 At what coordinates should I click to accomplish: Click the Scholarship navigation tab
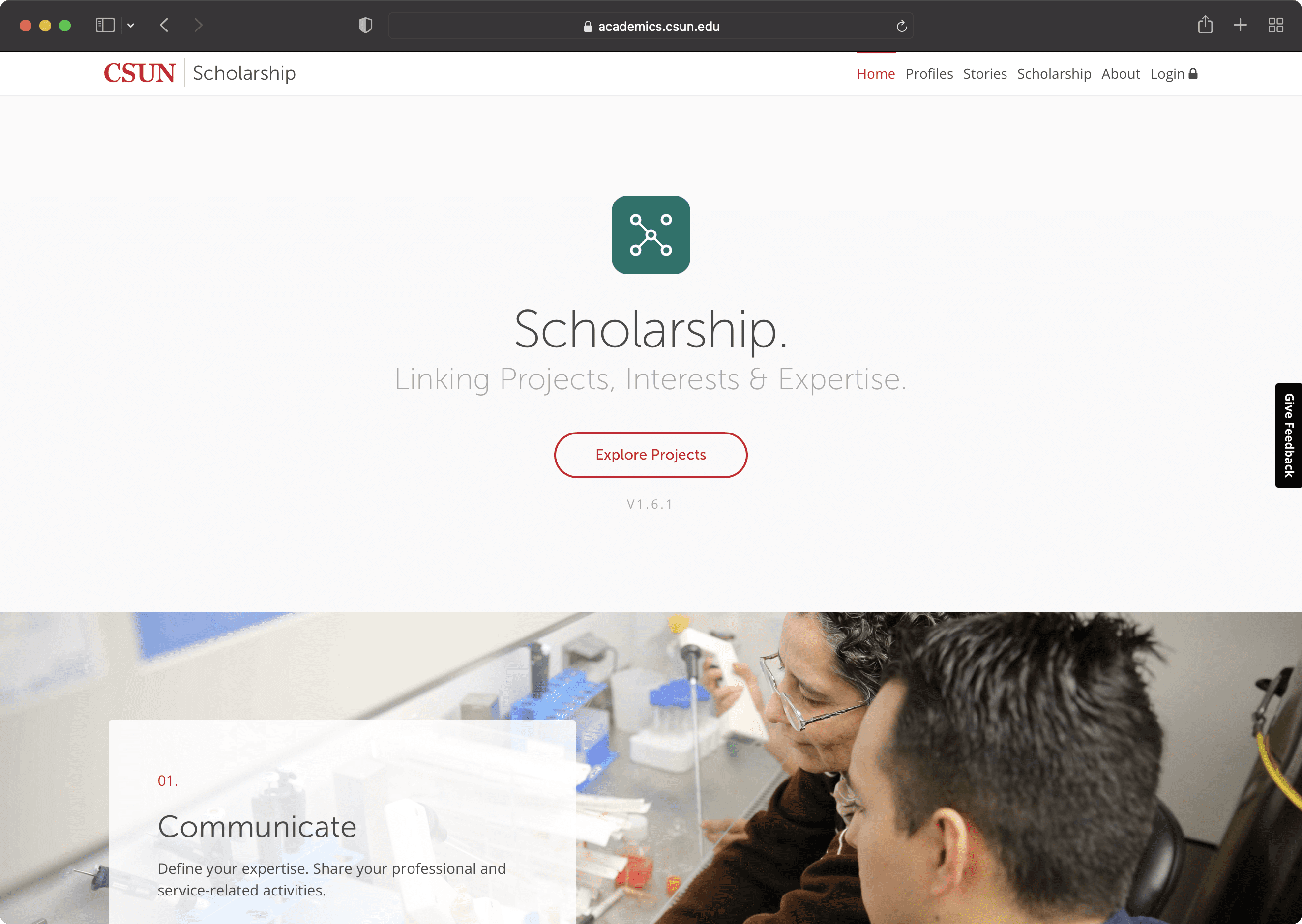[1054, 73]
